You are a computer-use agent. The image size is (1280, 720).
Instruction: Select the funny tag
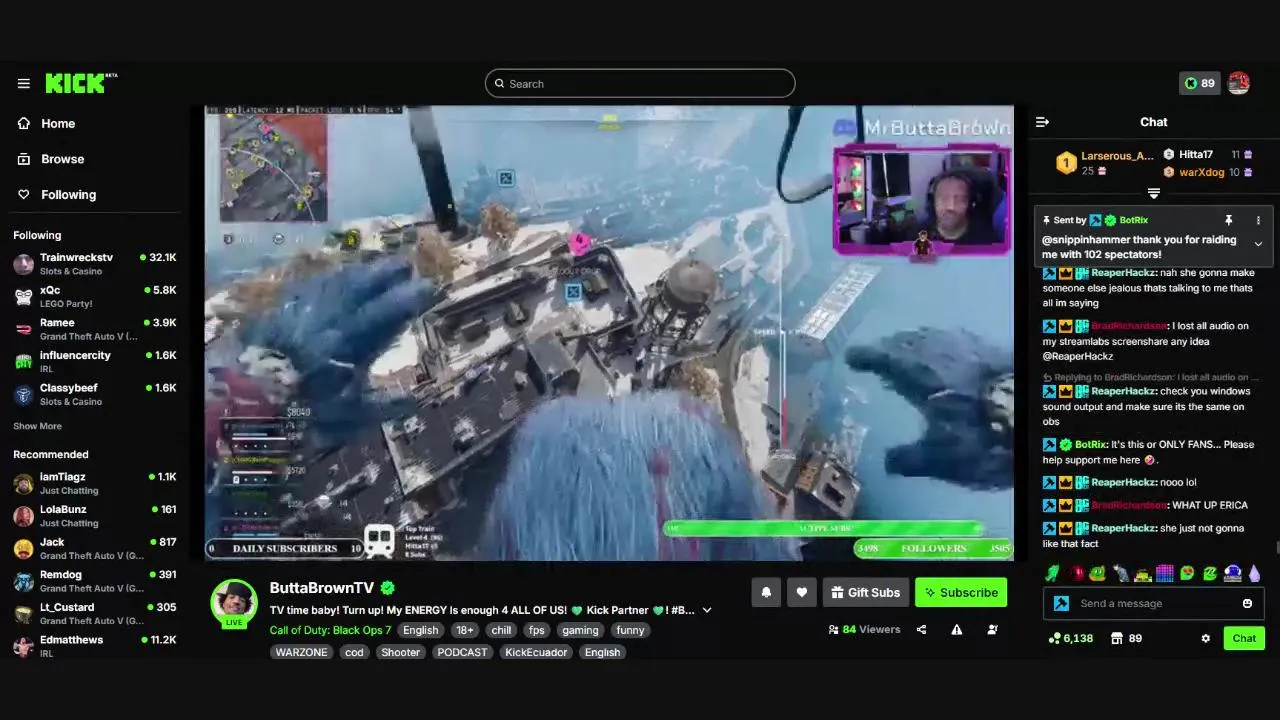click(630, 630)
